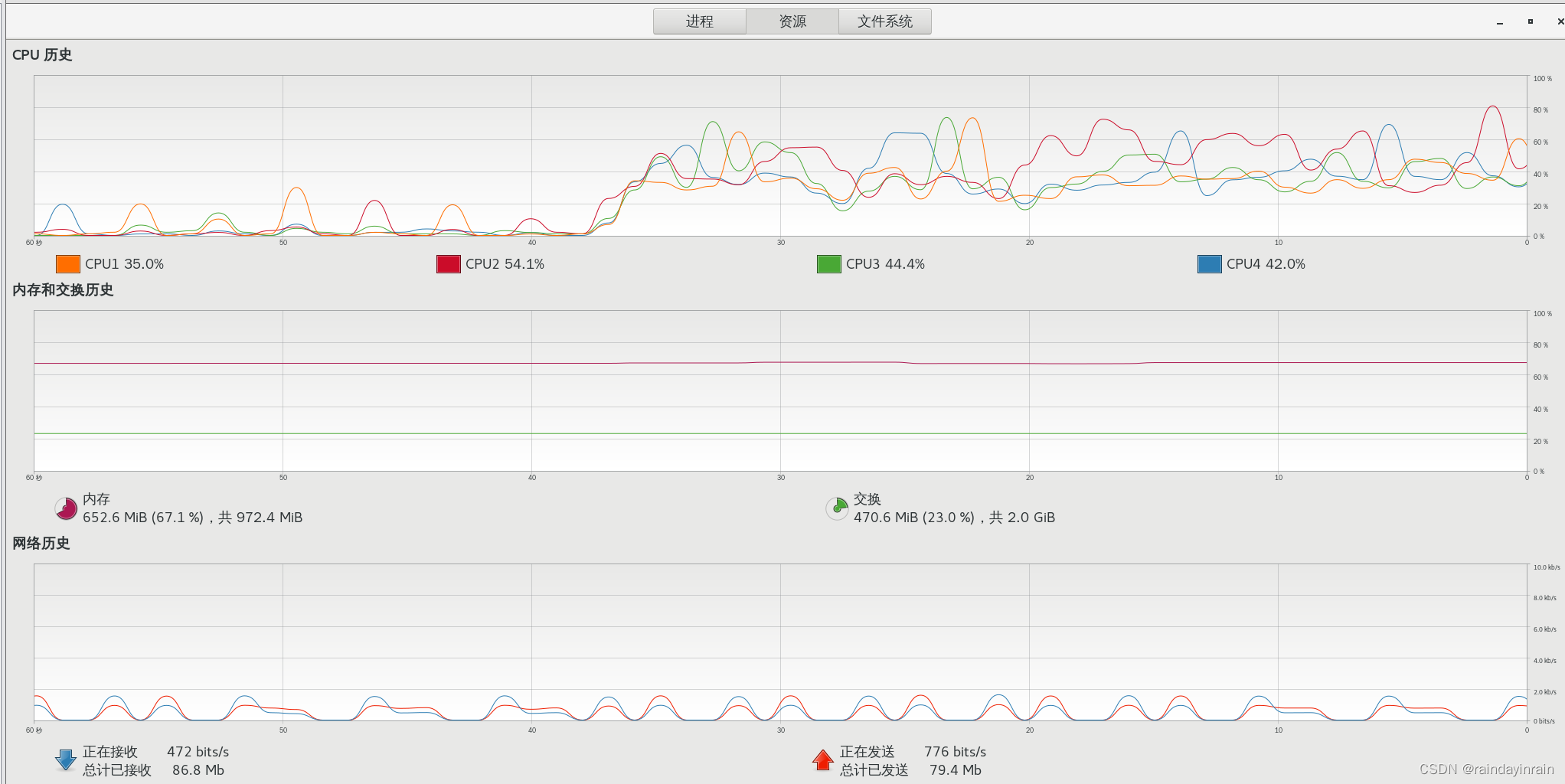Click the CPU4 42.0% label
The width and height of the screenshot is (1565, 784).
[x=1266, y=264]
